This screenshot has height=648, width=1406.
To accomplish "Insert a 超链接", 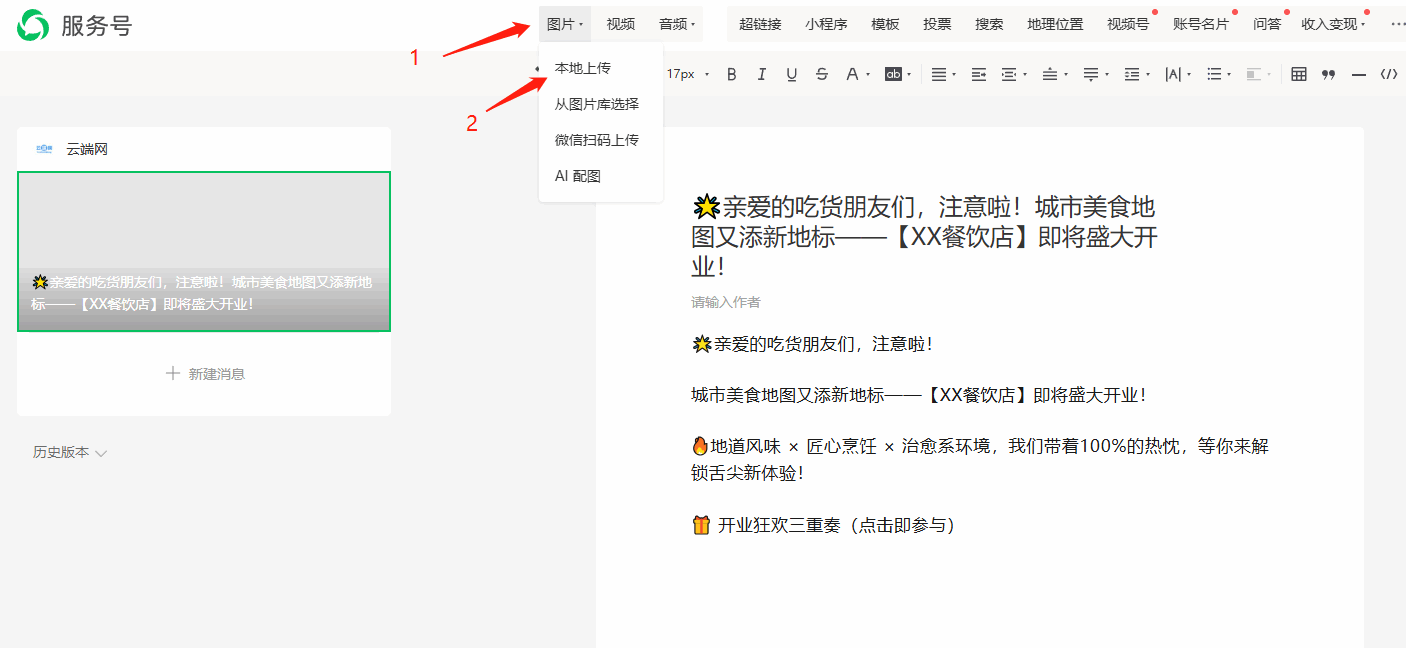I will [760, 24].
